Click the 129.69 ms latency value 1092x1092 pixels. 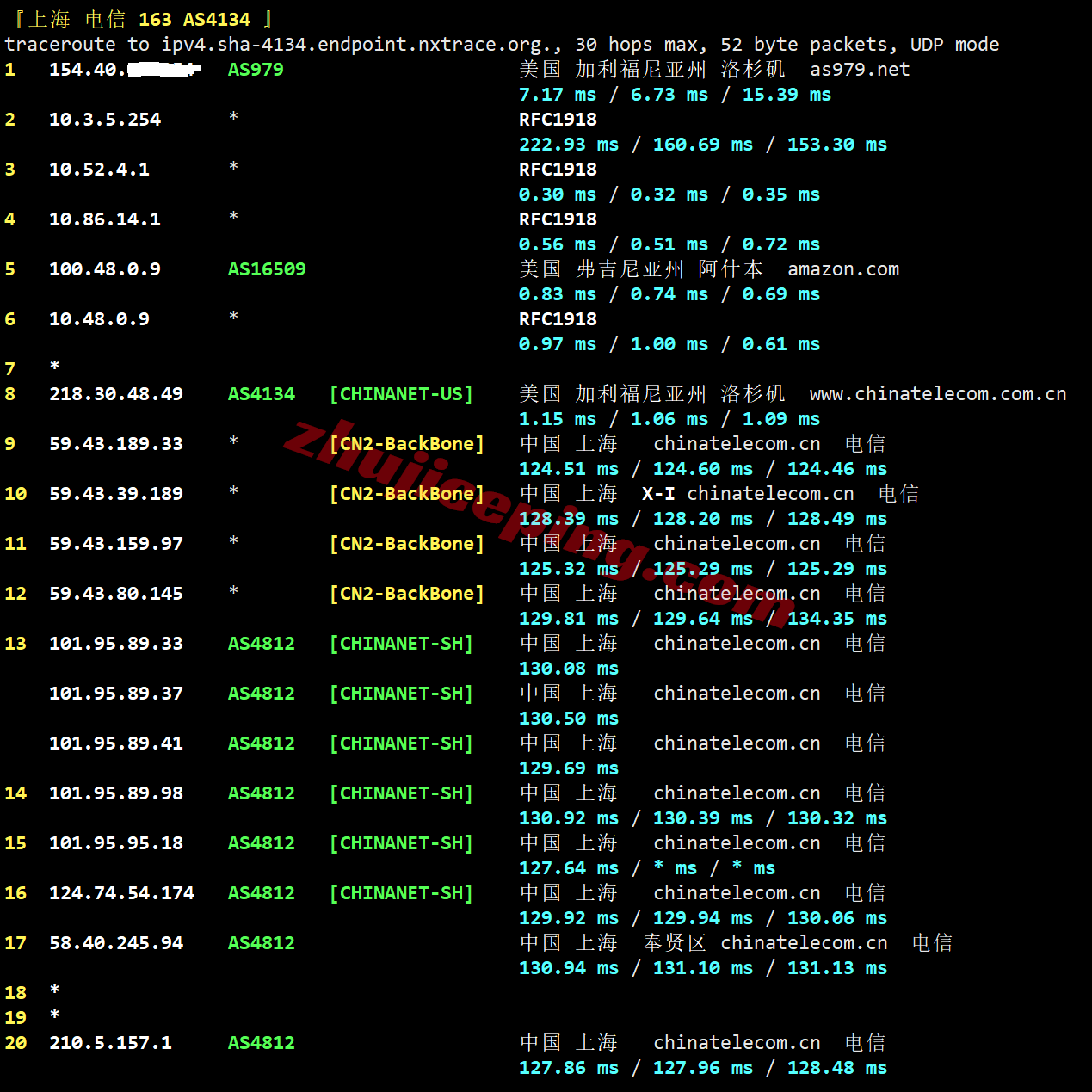[569, 768]
